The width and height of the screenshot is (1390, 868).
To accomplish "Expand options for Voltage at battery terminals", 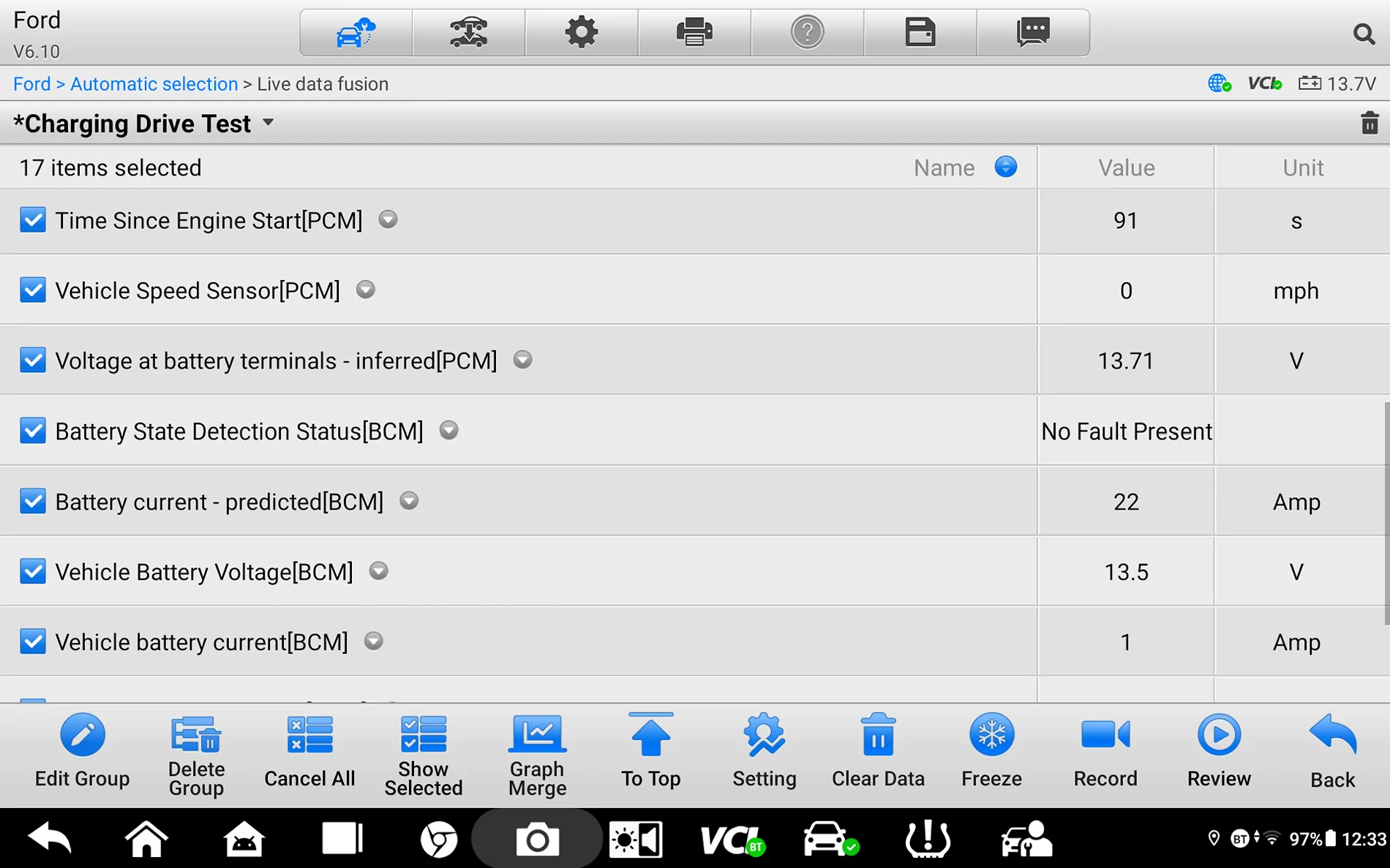I will click(522, 360).
